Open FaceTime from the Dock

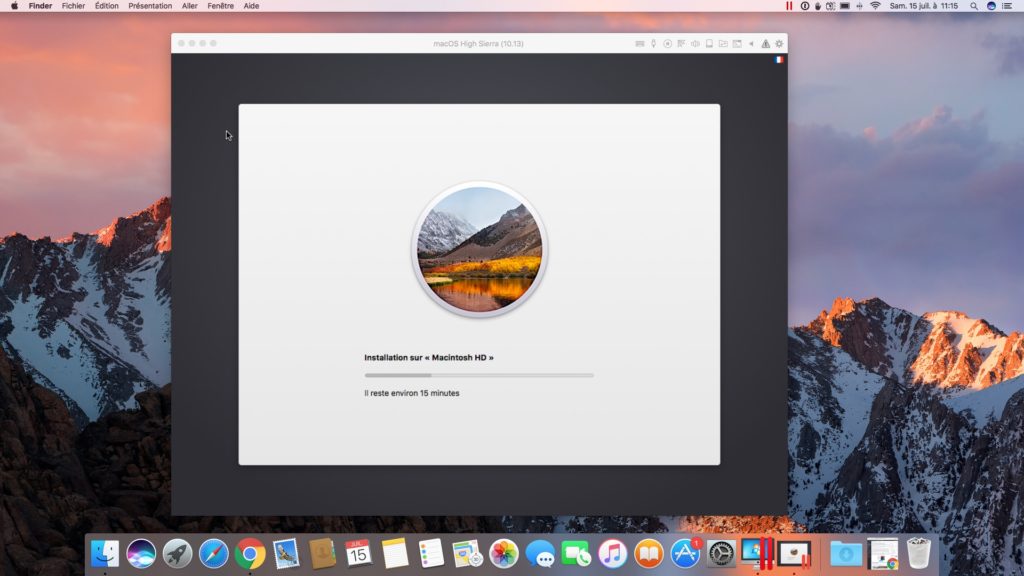[576, 554]
